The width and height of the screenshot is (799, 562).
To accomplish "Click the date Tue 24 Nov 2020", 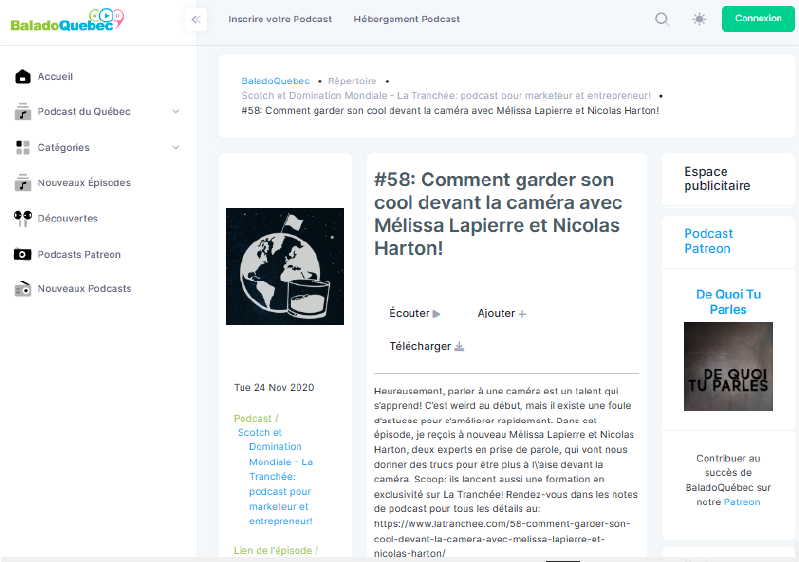I will tap(274, 388).
